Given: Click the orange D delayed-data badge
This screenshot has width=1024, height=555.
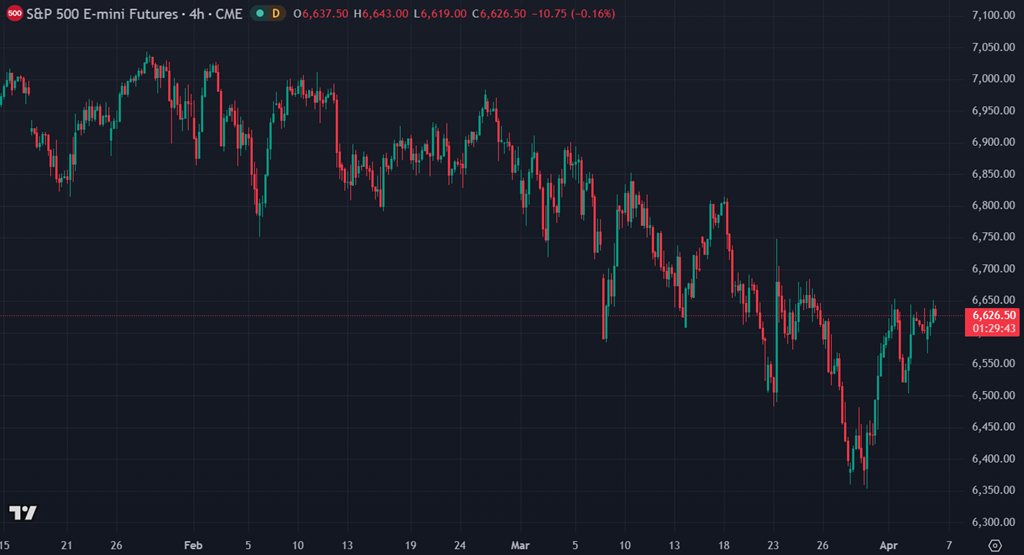Looking at the screenshot, I should point(276,14).
